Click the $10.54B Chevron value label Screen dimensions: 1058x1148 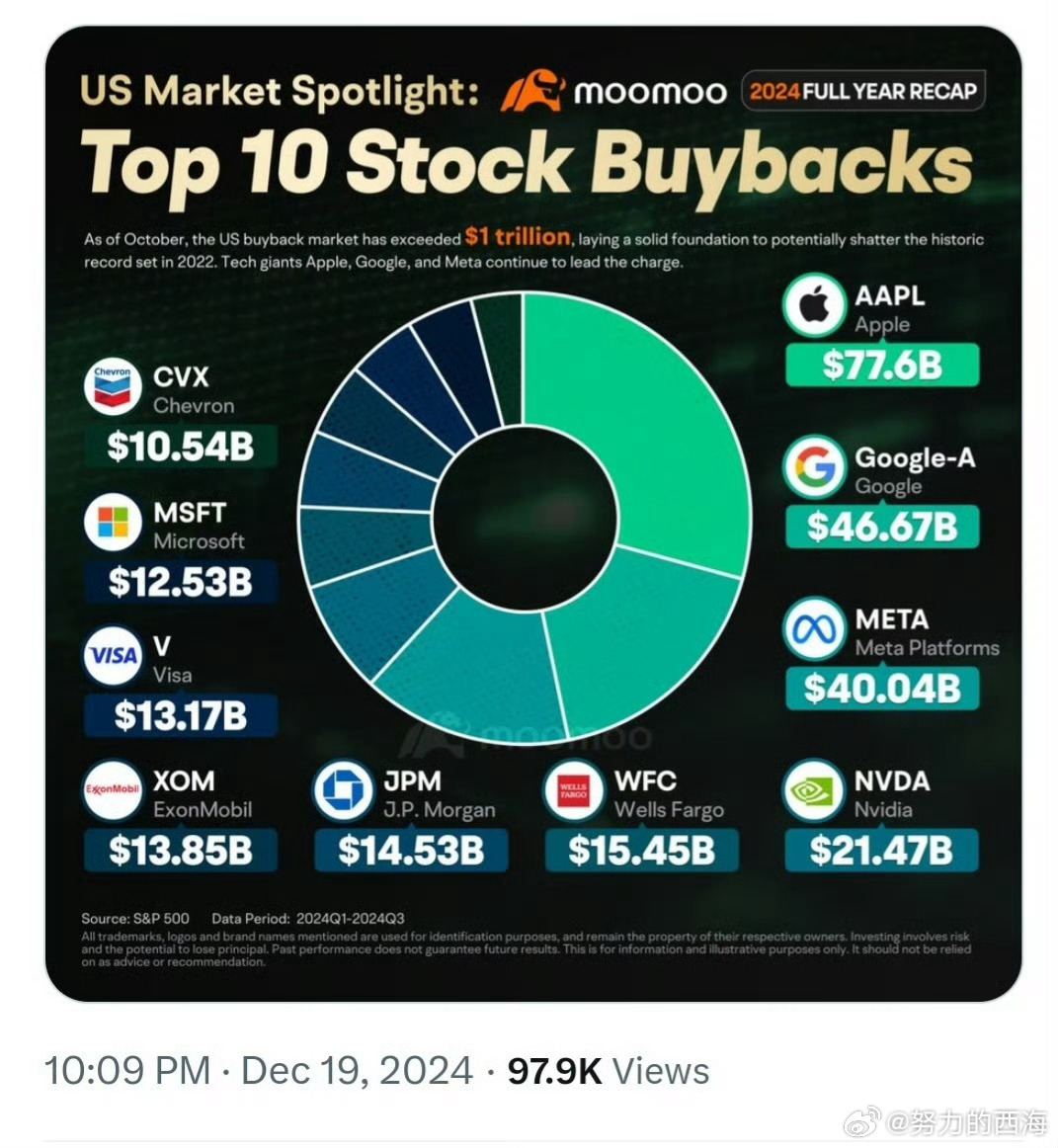pyautogui.click(x=181, y=446)
